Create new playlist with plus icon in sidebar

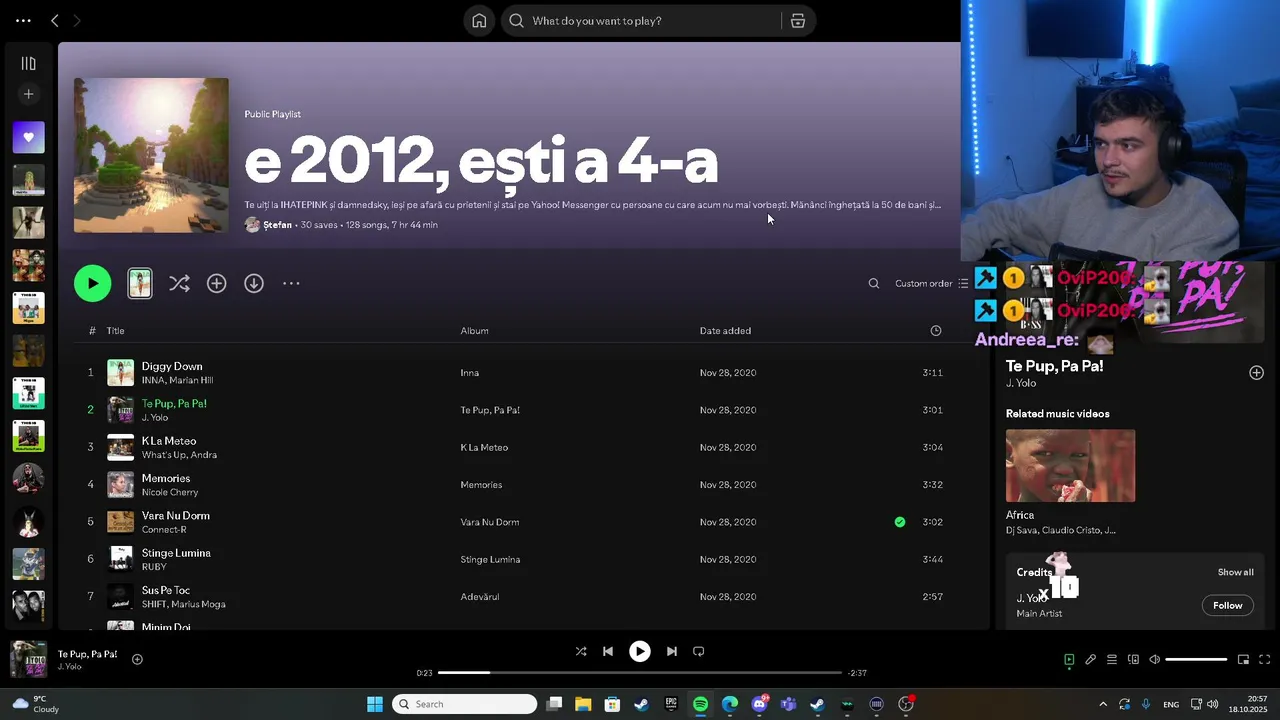[28, 94]
